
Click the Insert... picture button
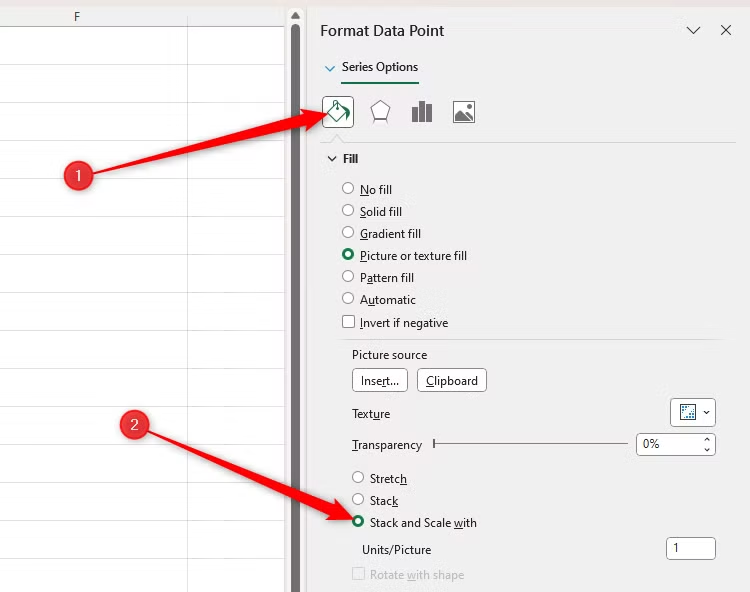point(380,380)
